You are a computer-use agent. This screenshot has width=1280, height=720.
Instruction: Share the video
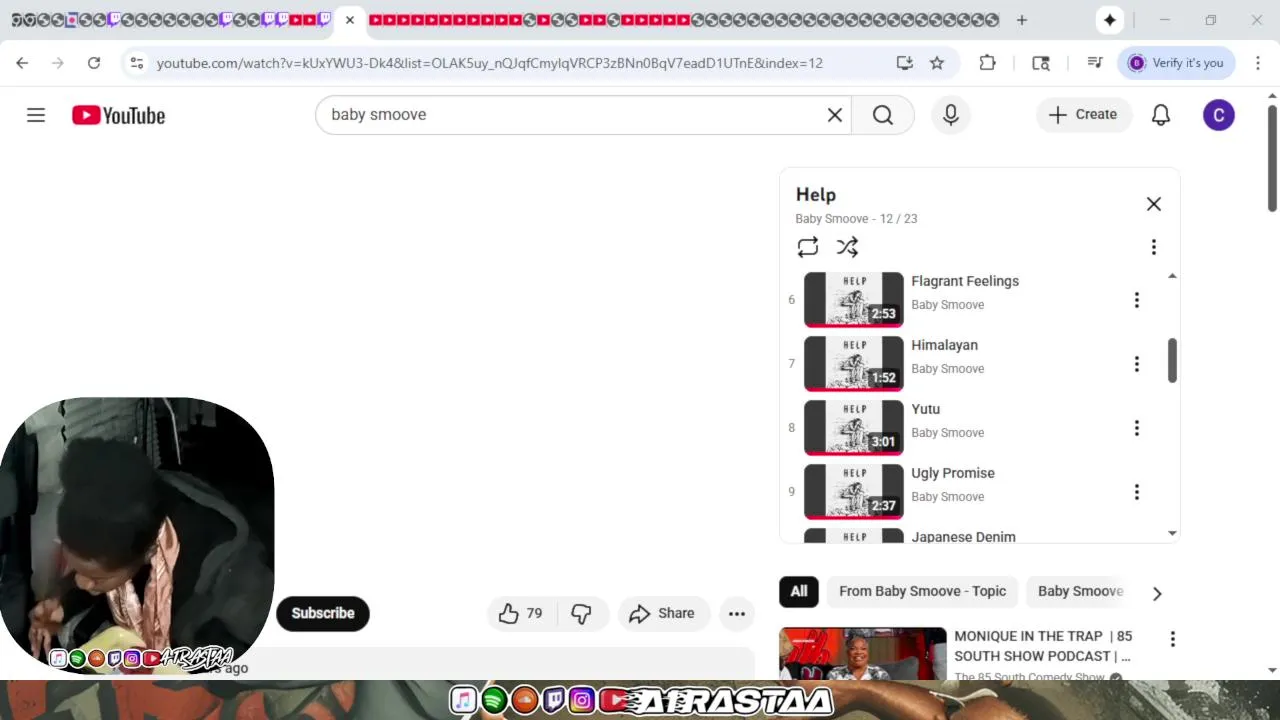(x=663, y=614)
